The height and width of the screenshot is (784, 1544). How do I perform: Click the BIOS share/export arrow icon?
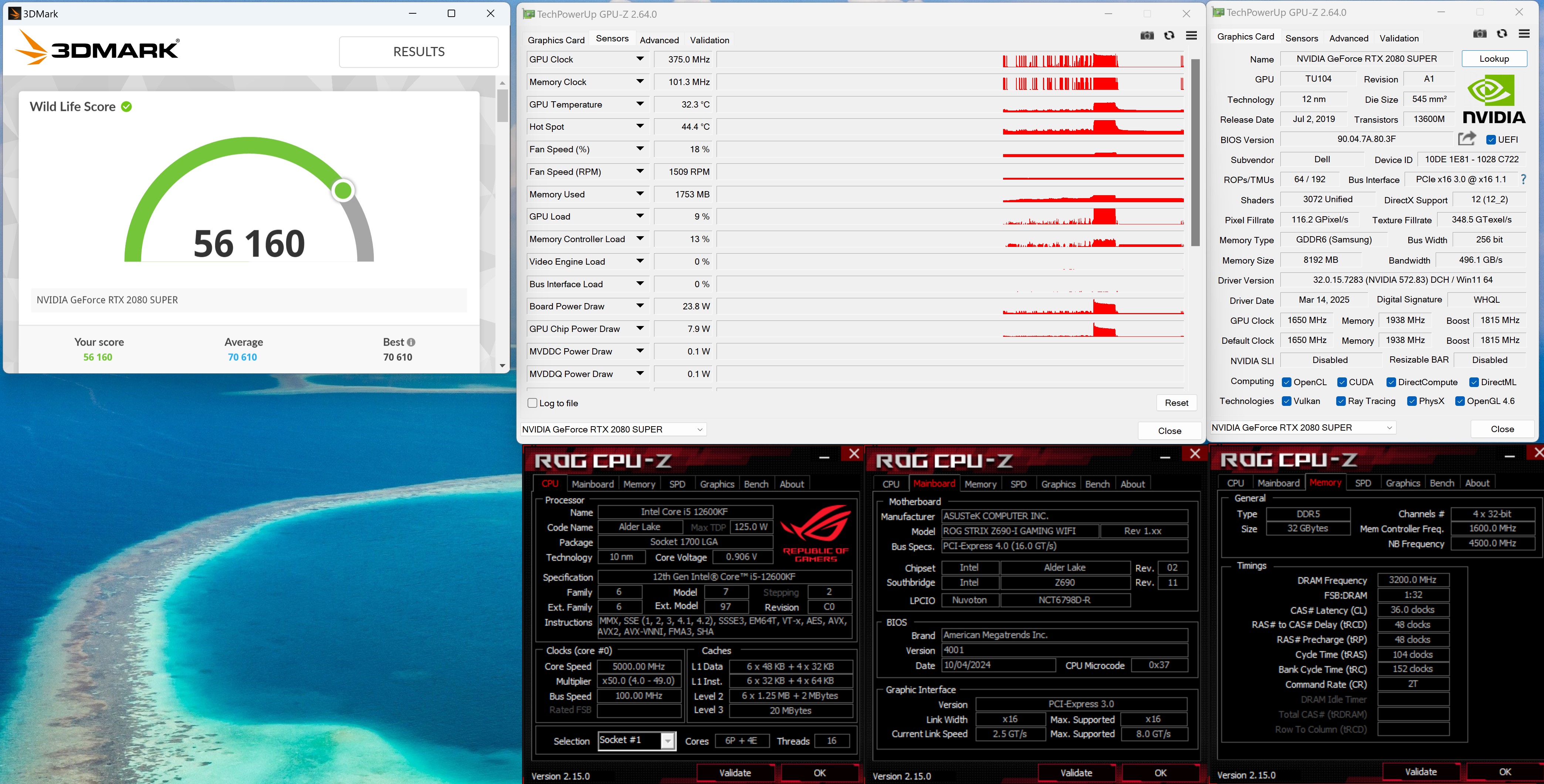coord(1467,139)
